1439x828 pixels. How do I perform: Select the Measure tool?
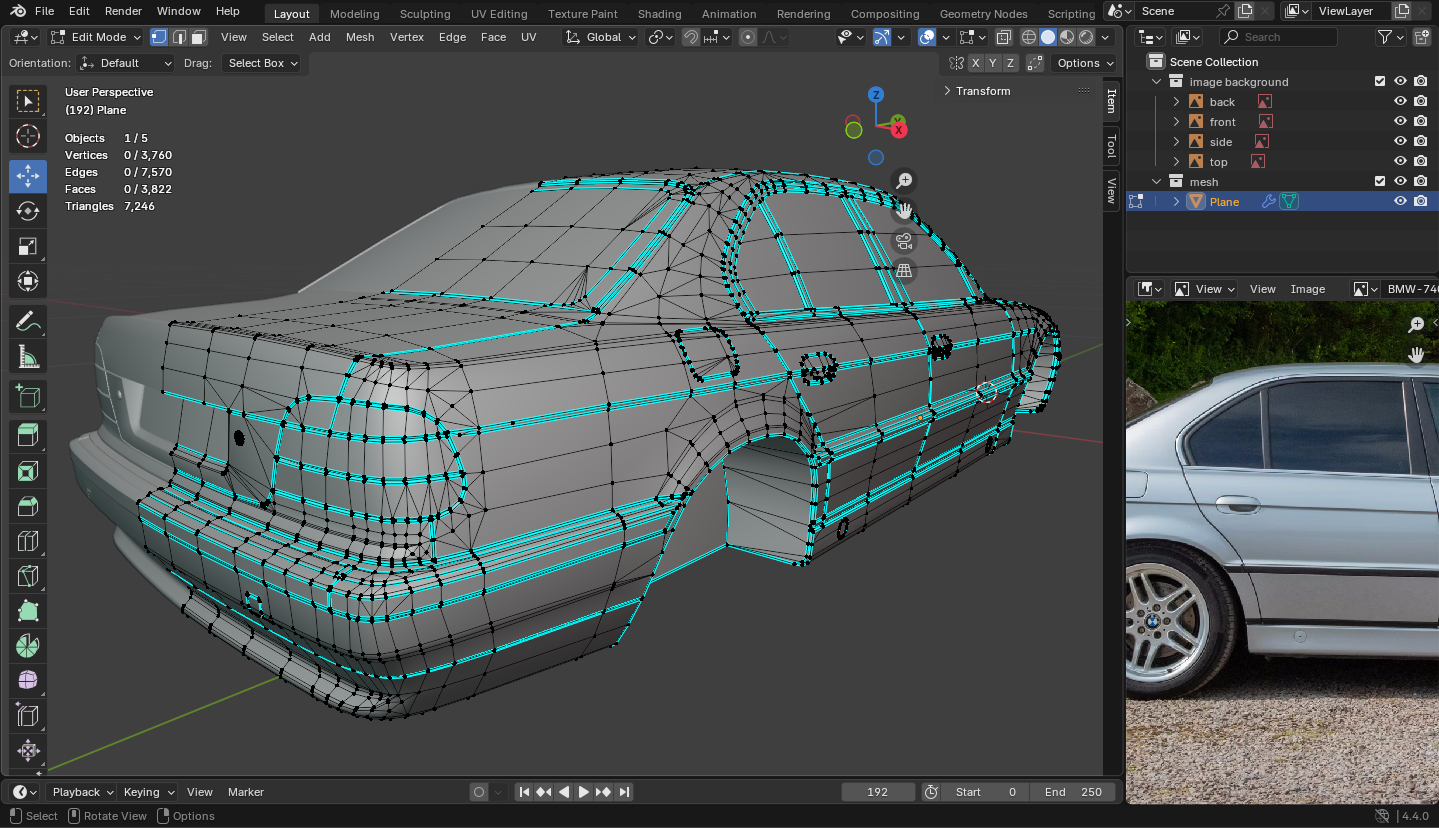(x=28, y=357)
